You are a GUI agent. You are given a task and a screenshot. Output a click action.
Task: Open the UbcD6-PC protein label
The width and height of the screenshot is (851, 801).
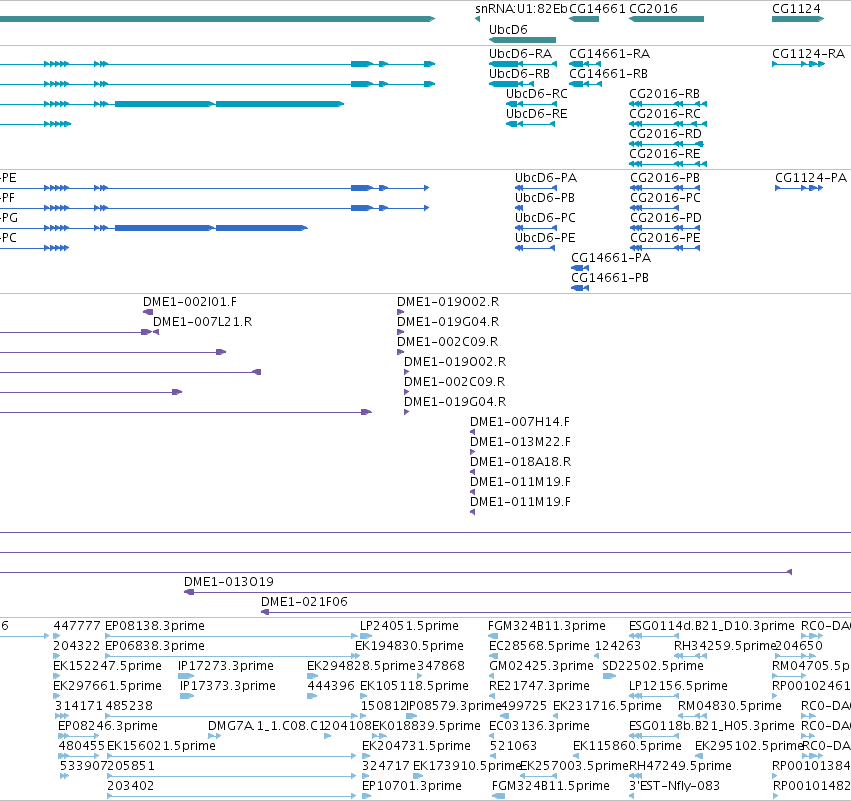(x=545, y=218)
